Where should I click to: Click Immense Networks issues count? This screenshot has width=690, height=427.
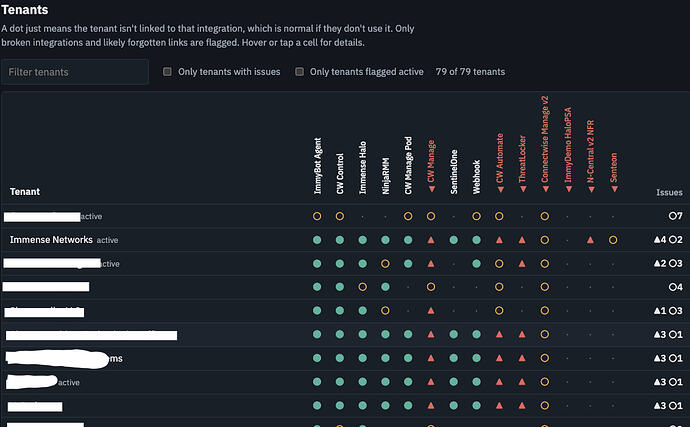click(x=668, y=240)
